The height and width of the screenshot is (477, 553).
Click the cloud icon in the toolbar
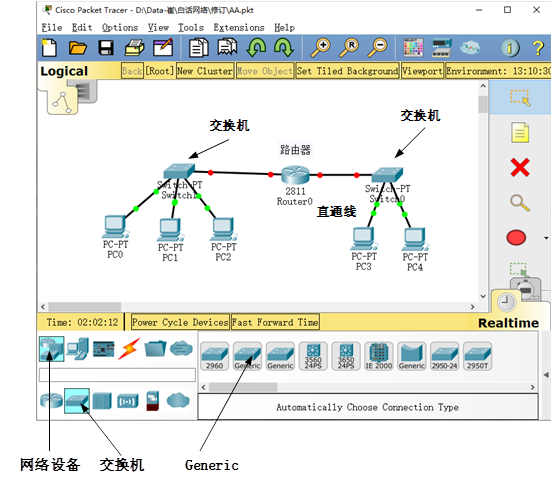click(470, 47)
